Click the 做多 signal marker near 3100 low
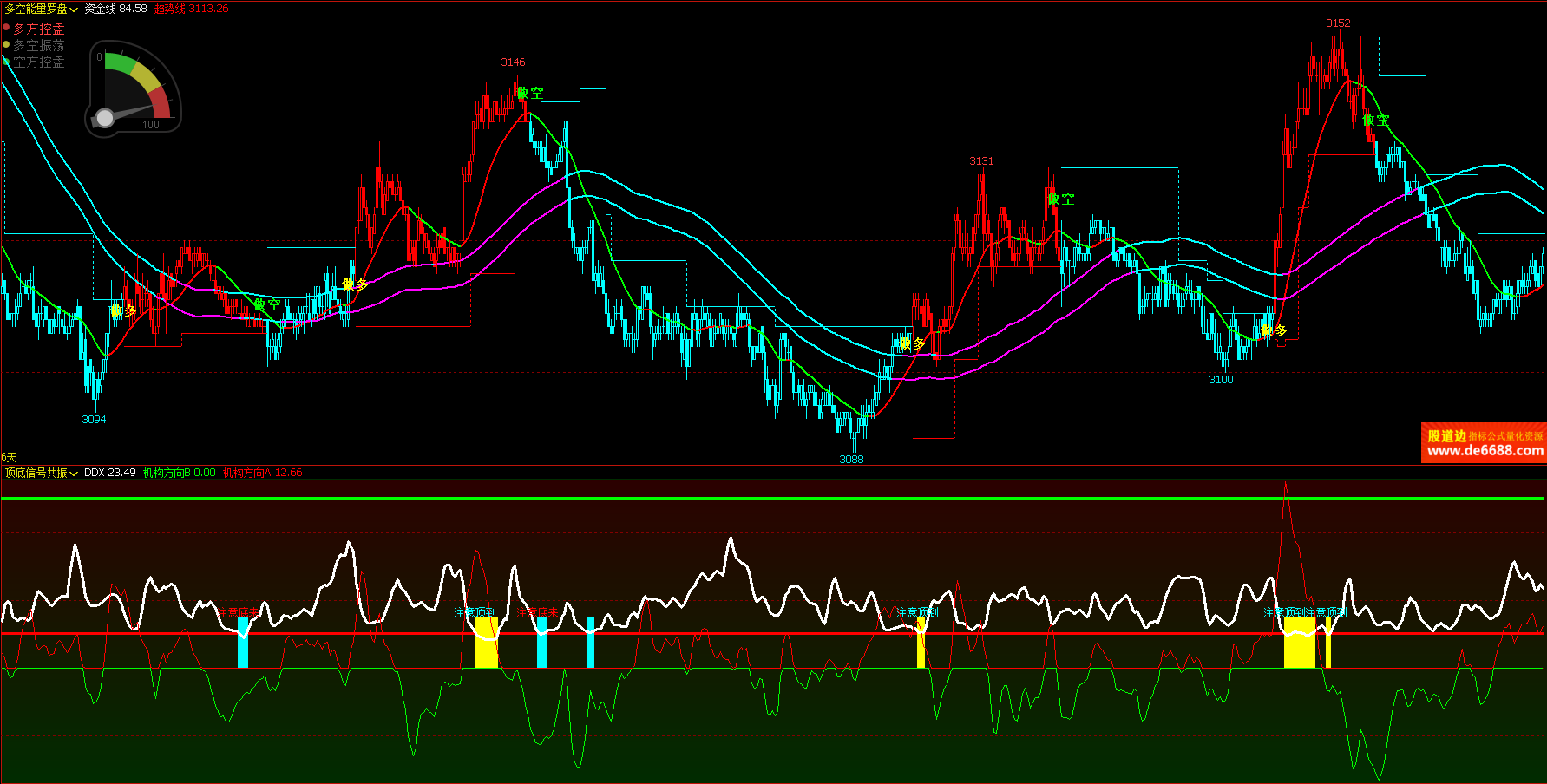 [x=1274, y=330]
